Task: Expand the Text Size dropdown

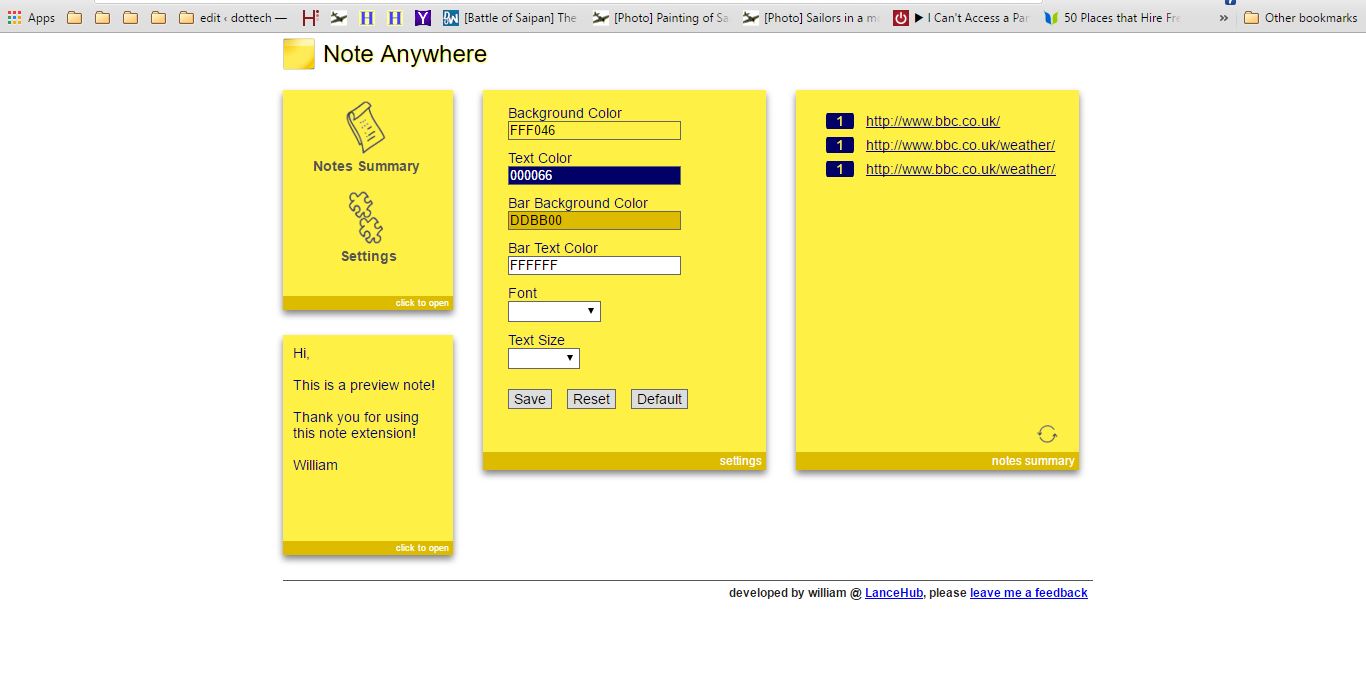Action: pyautogui.click(x=544, y=358)
